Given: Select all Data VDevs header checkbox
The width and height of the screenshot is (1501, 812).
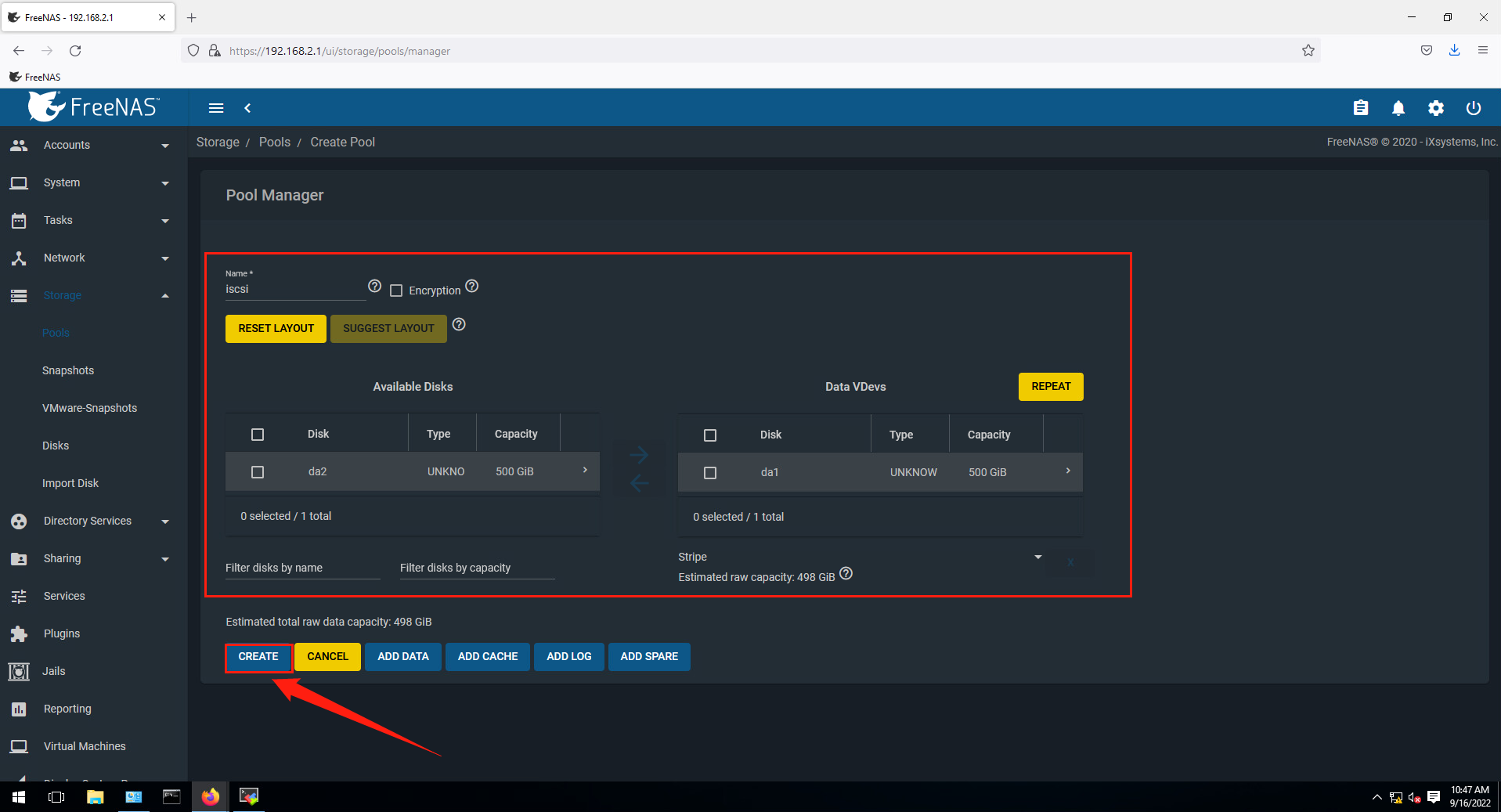Looking at the screenshot, I should (710, 435).
